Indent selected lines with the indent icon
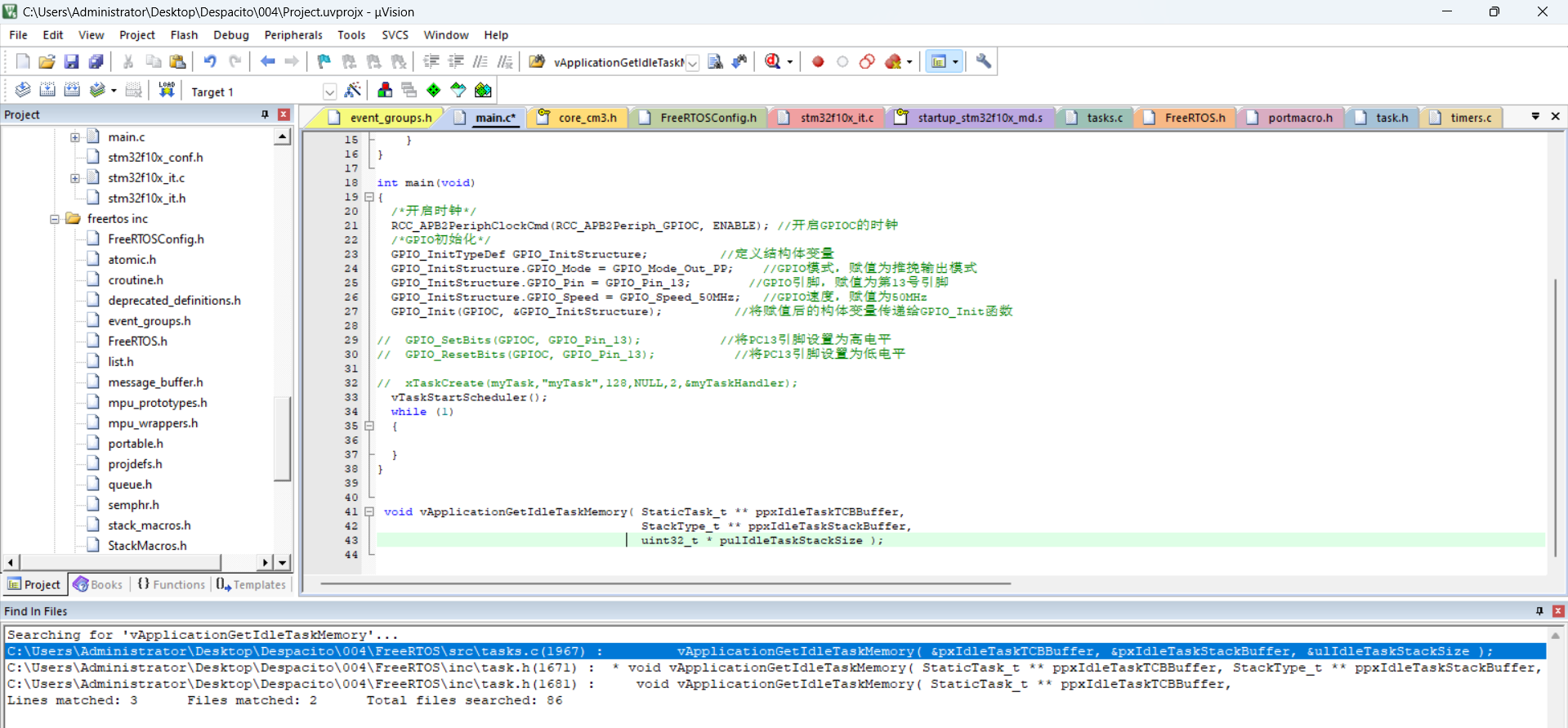Viewport: 1568px width, 728px height. [431, 61]
